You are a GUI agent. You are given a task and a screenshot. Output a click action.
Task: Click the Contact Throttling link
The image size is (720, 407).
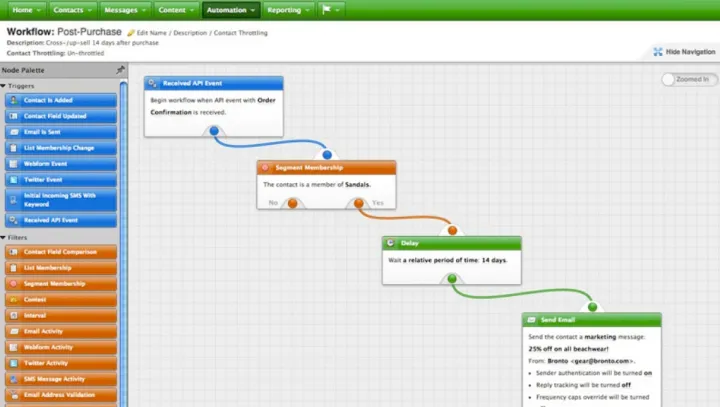241,33
